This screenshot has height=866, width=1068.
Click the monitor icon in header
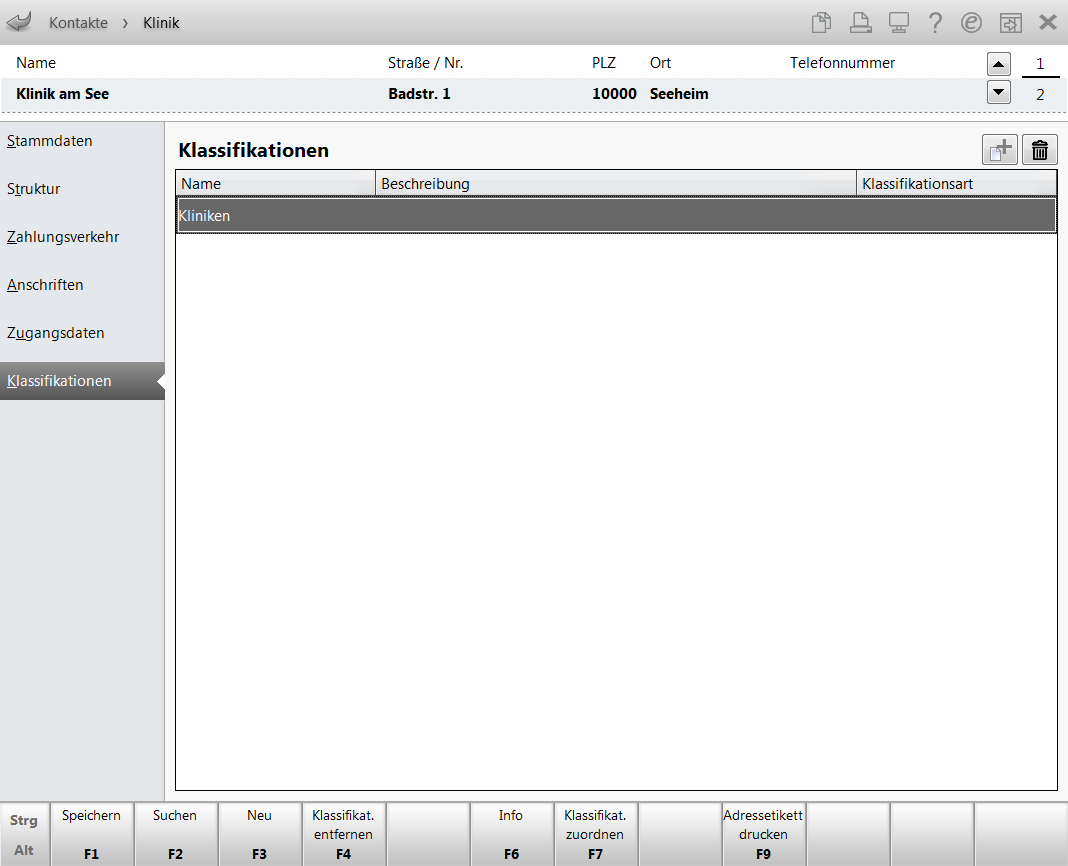tap(898, 22)
